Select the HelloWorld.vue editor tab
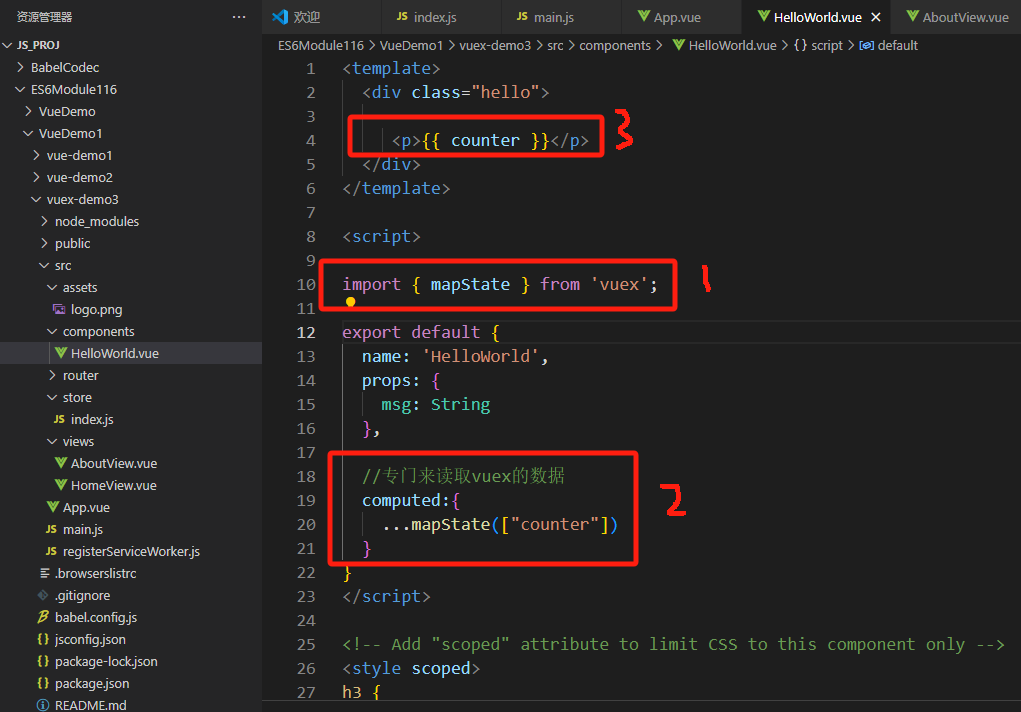This screenshot has height=712, width=1021. pyautogui.click(x=817, y=17)
